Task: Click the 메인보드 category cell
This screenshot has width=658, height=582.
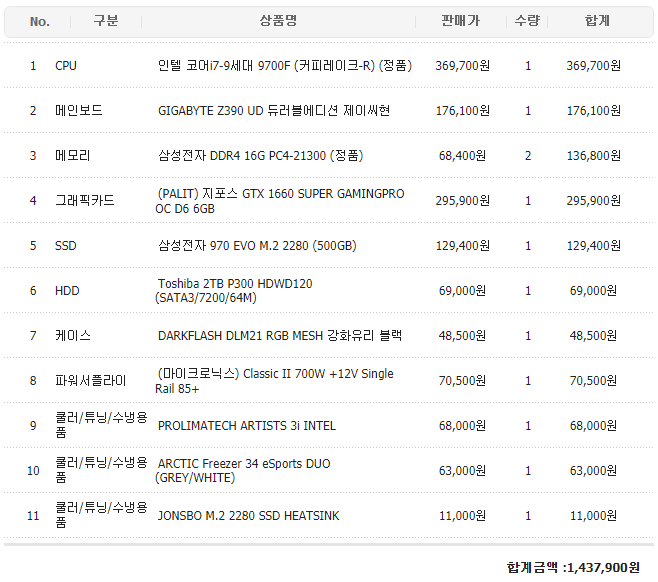Action: click(79, 110)
